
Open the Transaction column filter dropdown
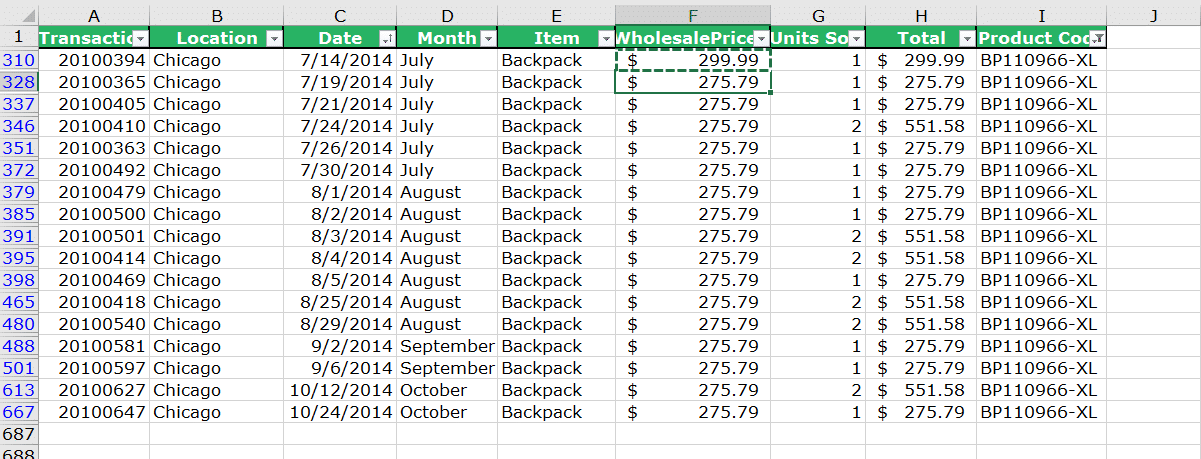pyautogui.click(x=140, y=38)
